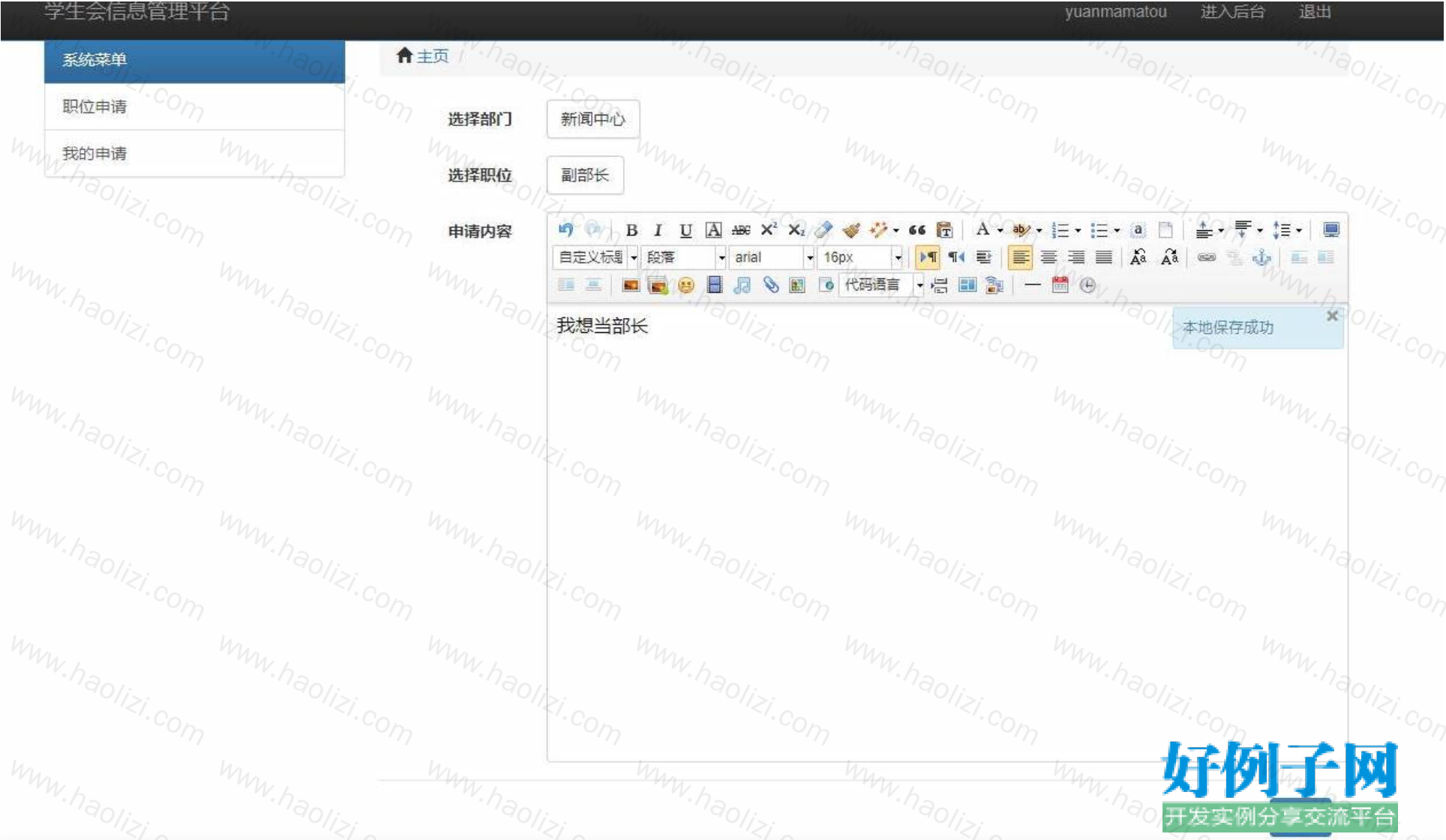Toggle right-to-left text direction
This screenshot has height=840, width=1446.
pyautogui.click(x=956, y=257)
